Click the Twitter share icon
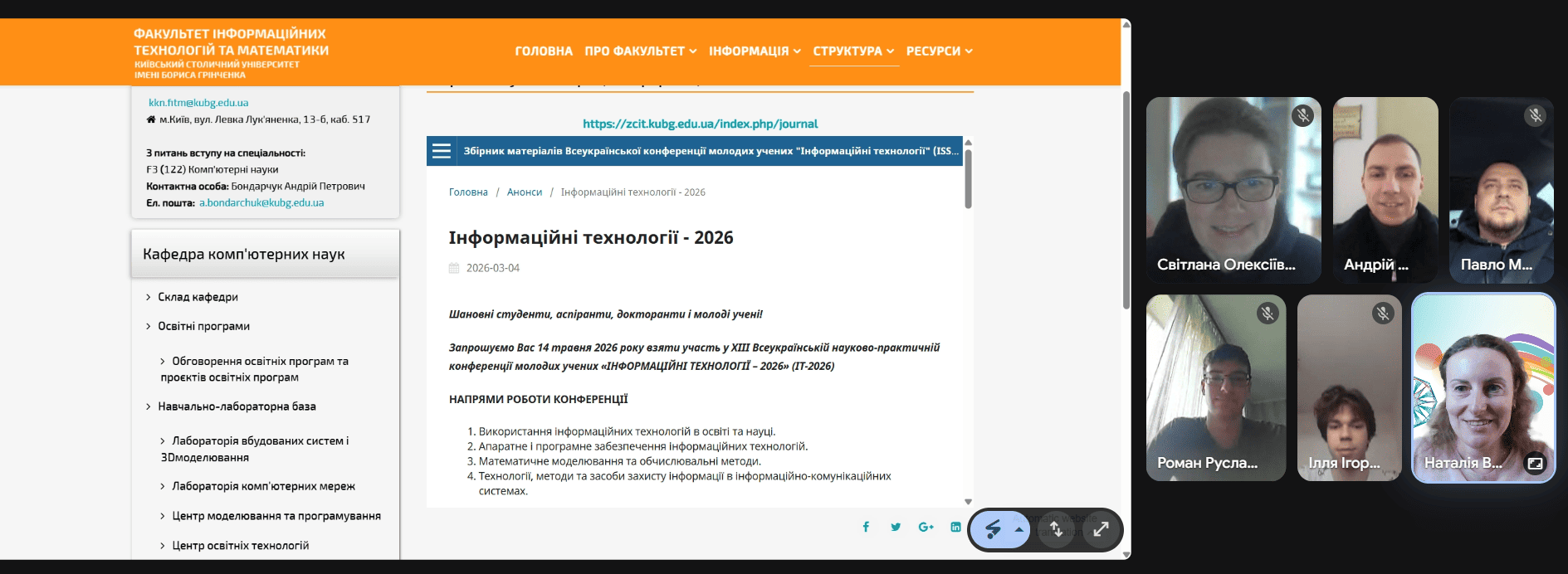1568x574 pixels. 896,527
